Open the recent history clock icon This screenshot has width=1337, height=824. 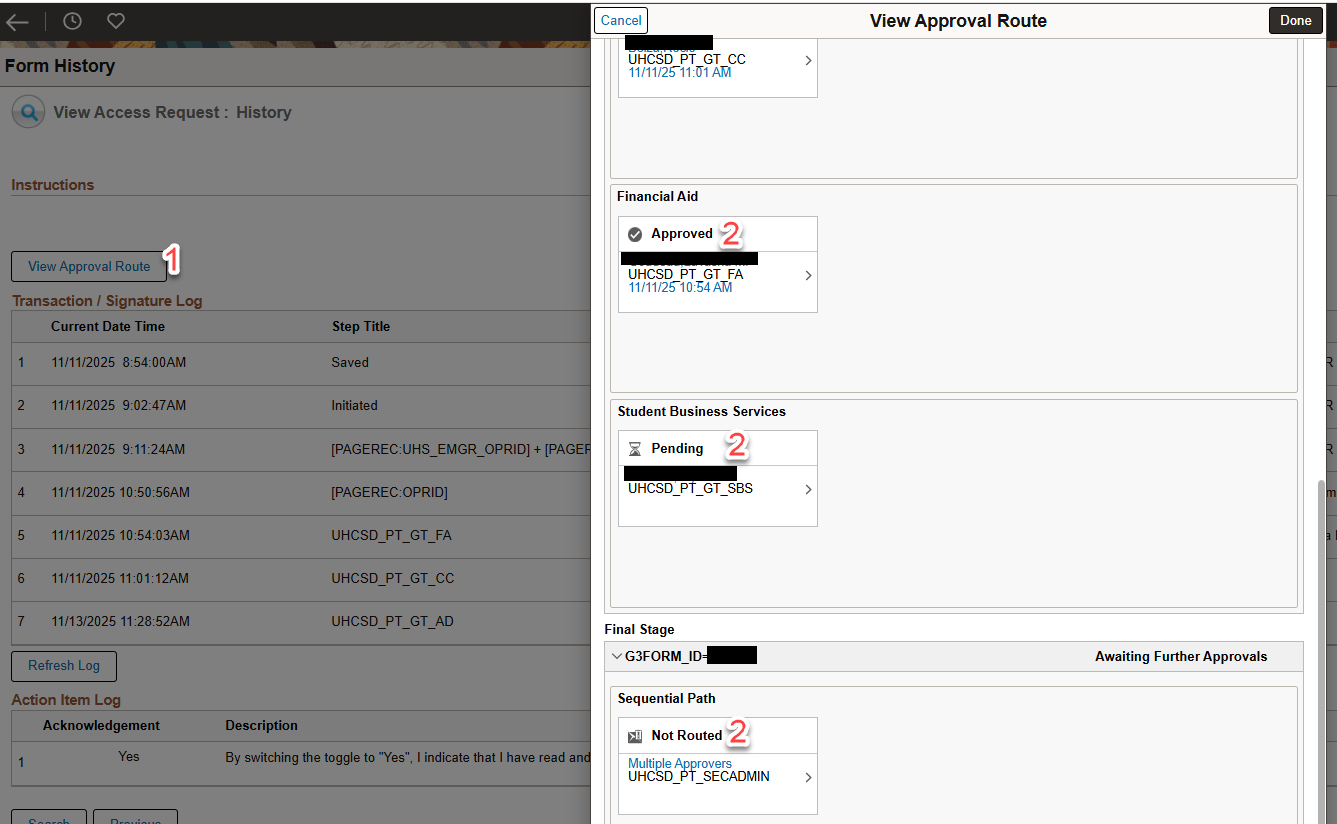(71, 20)
